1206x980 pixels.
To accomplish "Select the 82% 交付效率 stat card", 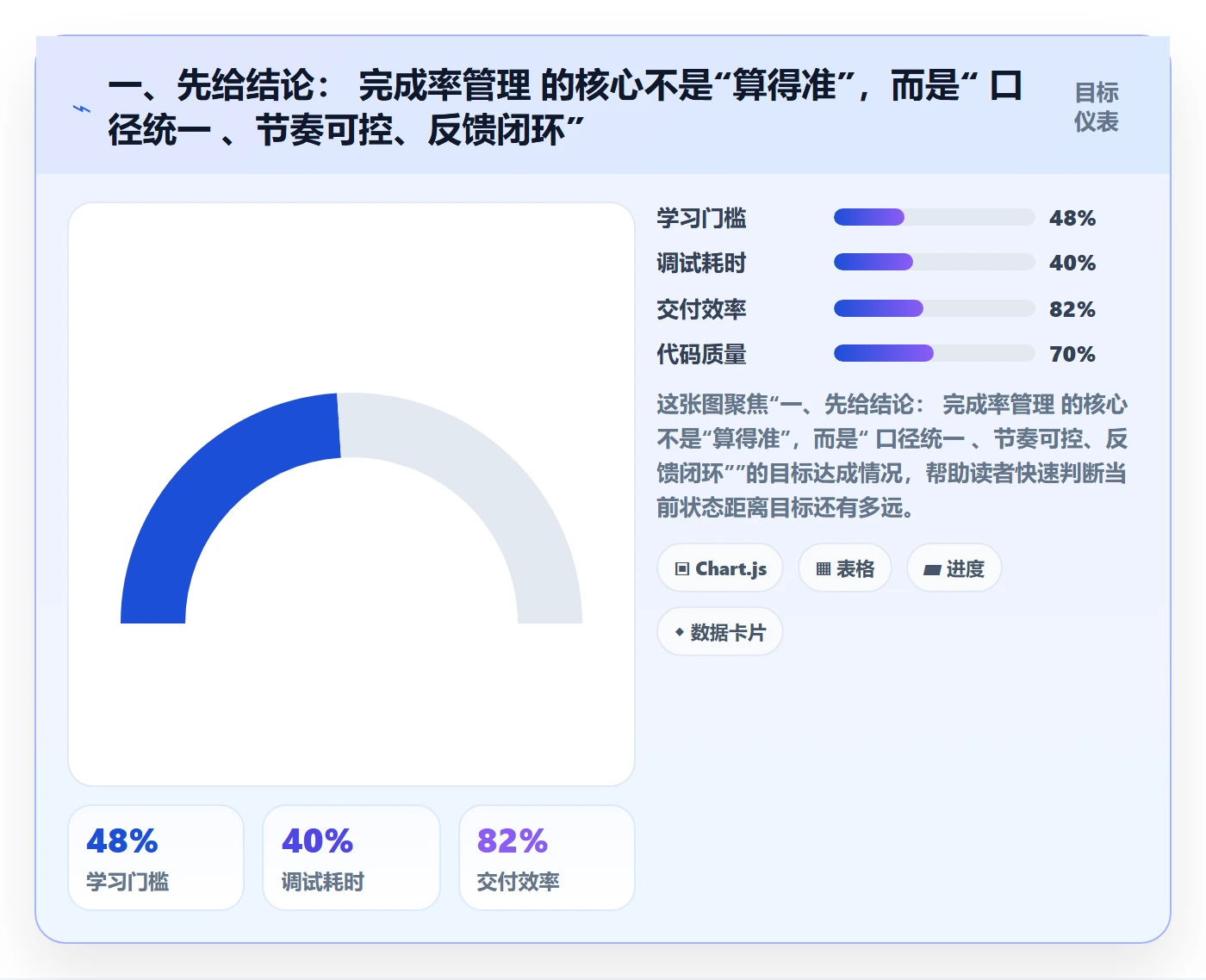I will (x=547, y=858).
